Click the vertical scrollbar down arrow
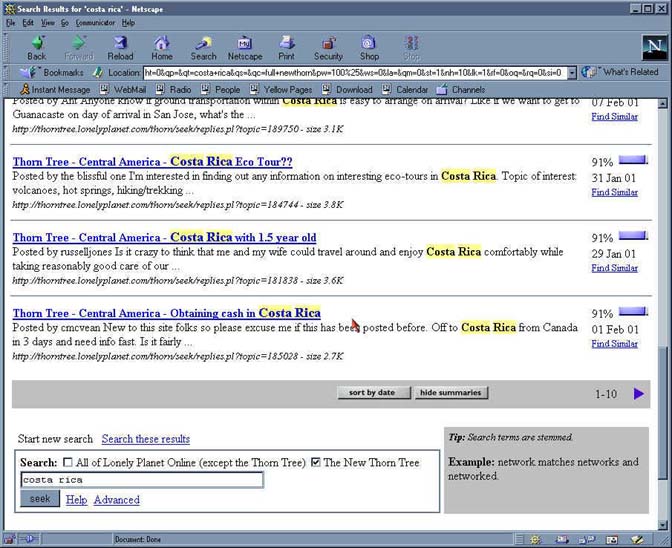Screen dimensions: 672x548 click(x=663, y=524)
